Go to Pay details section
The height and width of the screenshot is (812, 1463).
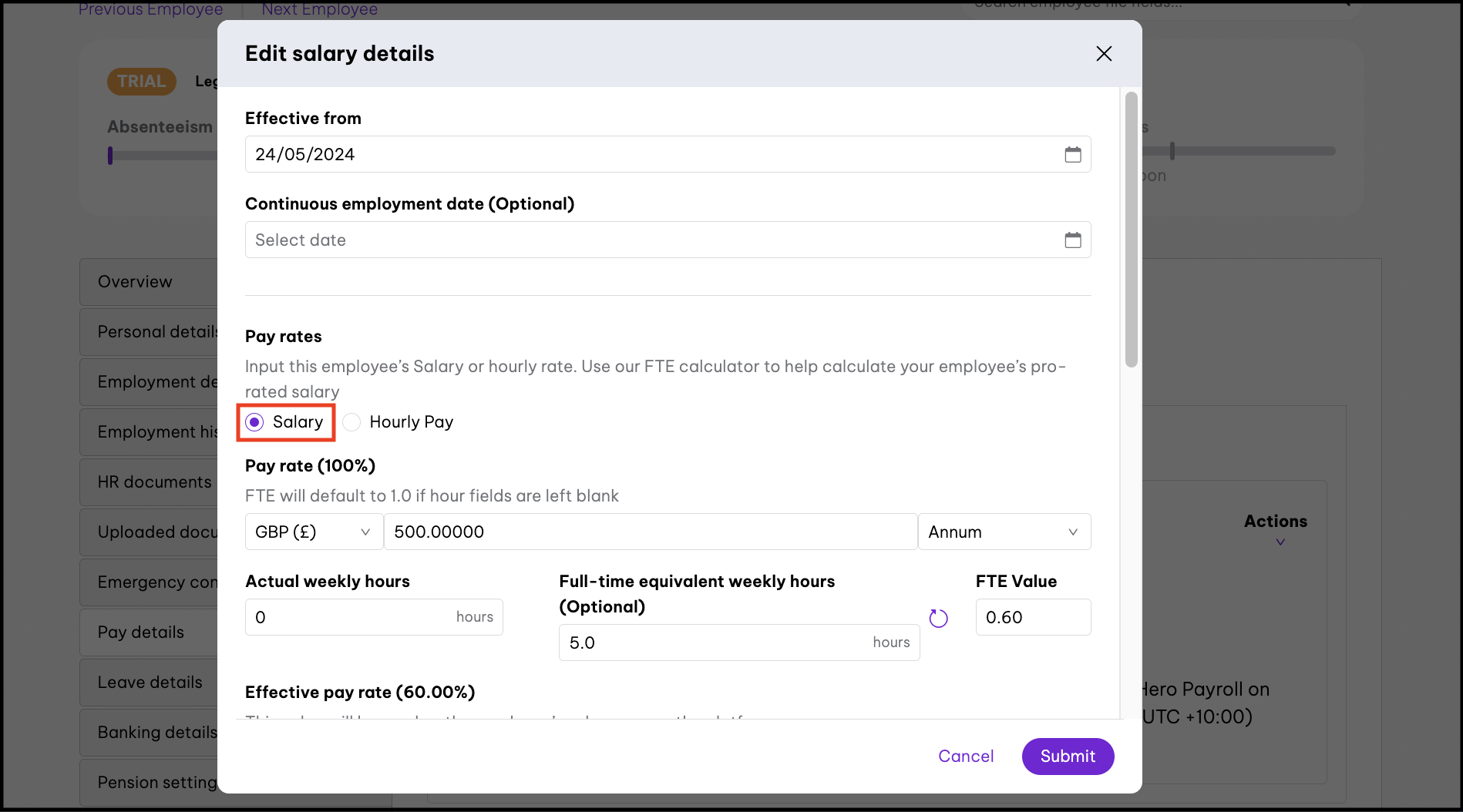point(141,632)
